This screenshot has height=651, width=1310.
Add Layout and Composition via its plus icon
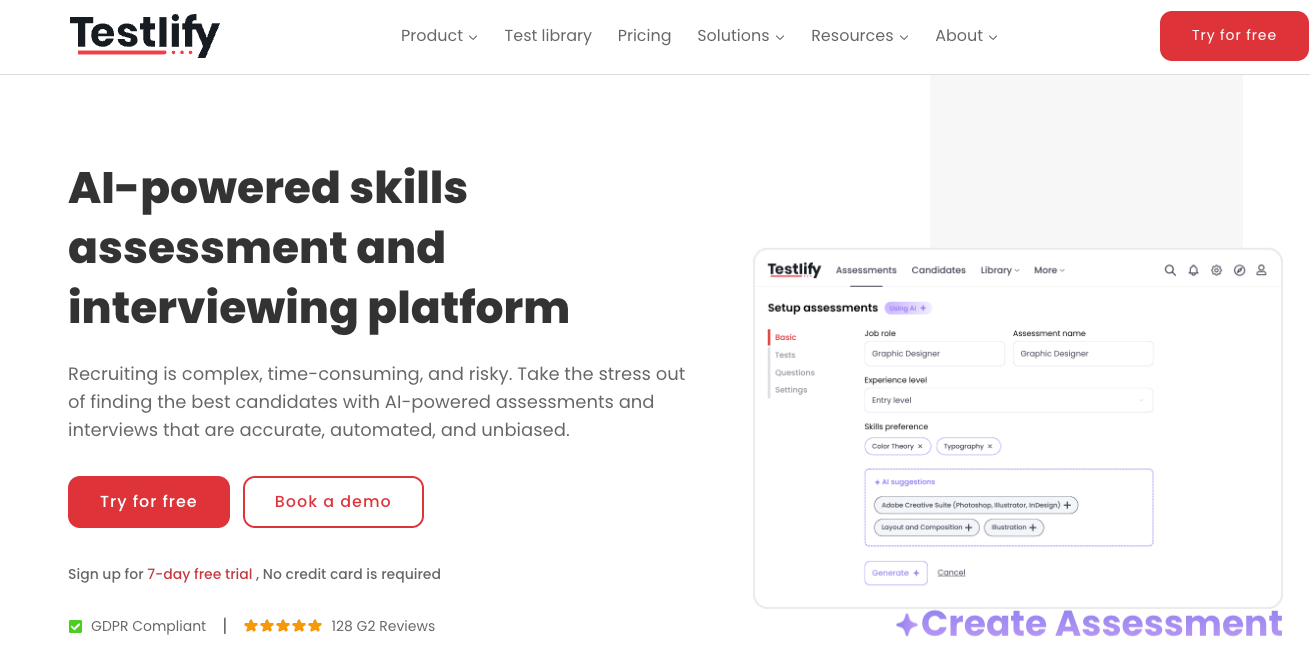pyautogui.click(x=968, y=527)
